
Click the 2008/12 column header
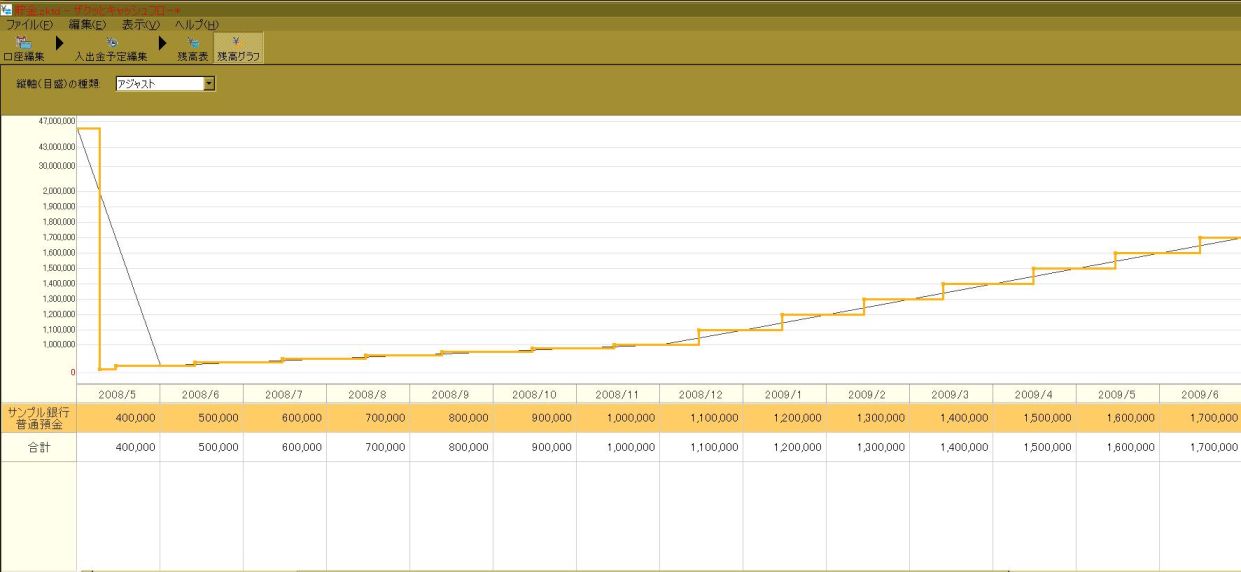tap(701, 394)
